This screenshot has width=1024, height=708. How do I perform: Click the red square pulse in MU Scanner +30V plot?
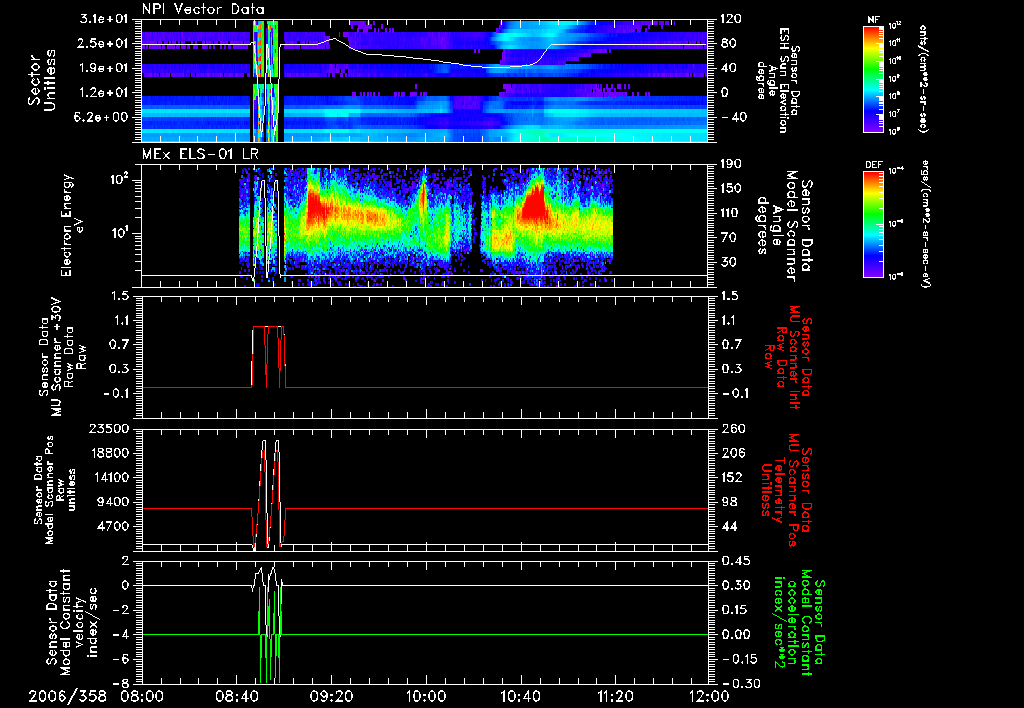tap(268, 356)
